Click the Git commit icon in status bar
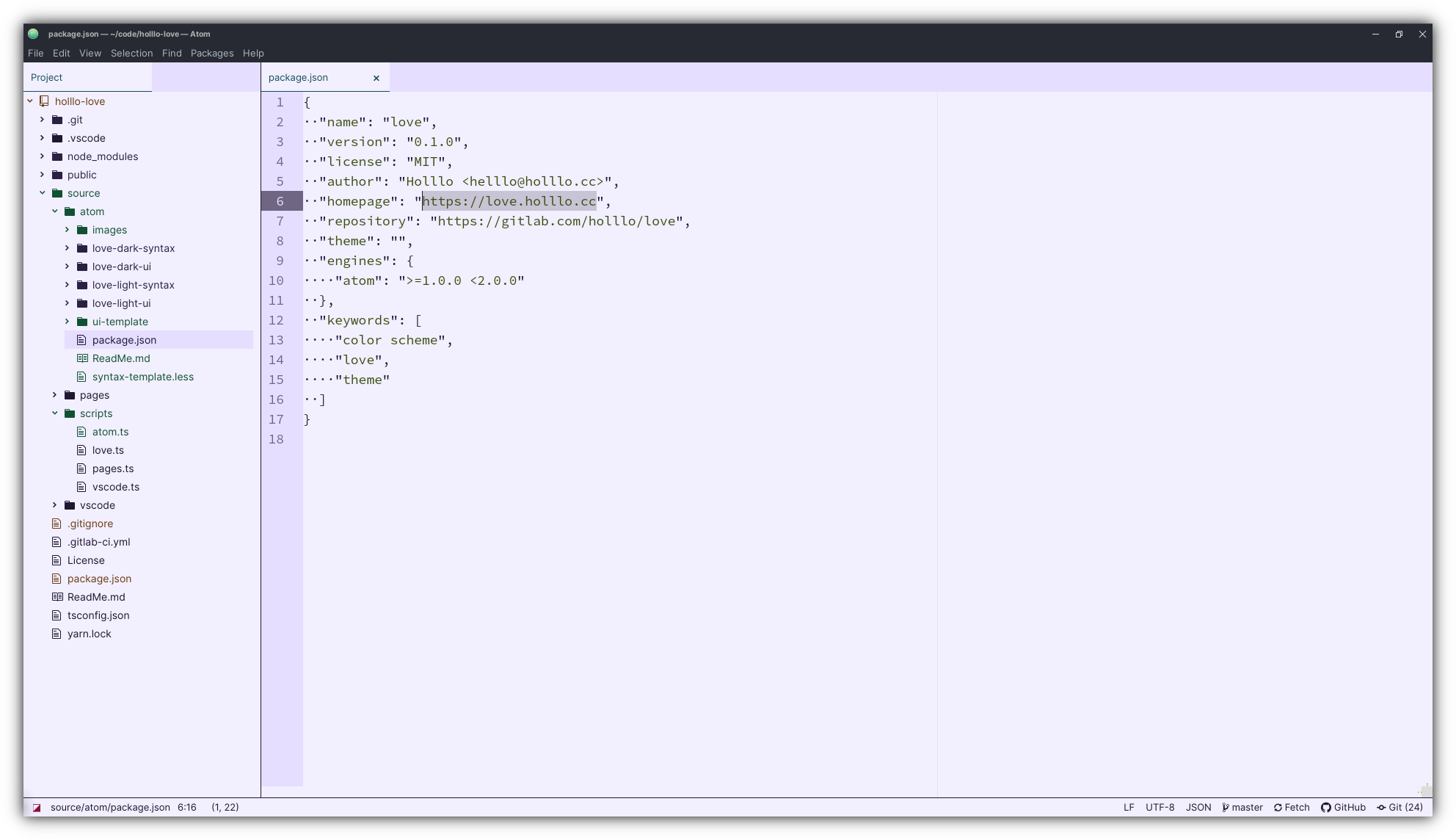1456x840 pixels. click(x=1381, y=808)
